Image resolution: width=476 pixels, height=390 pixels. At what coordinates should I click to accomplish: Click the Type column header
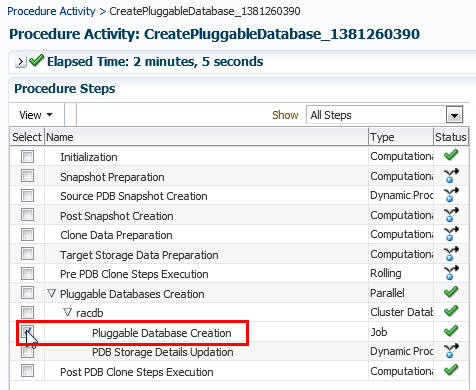point(401,137)
